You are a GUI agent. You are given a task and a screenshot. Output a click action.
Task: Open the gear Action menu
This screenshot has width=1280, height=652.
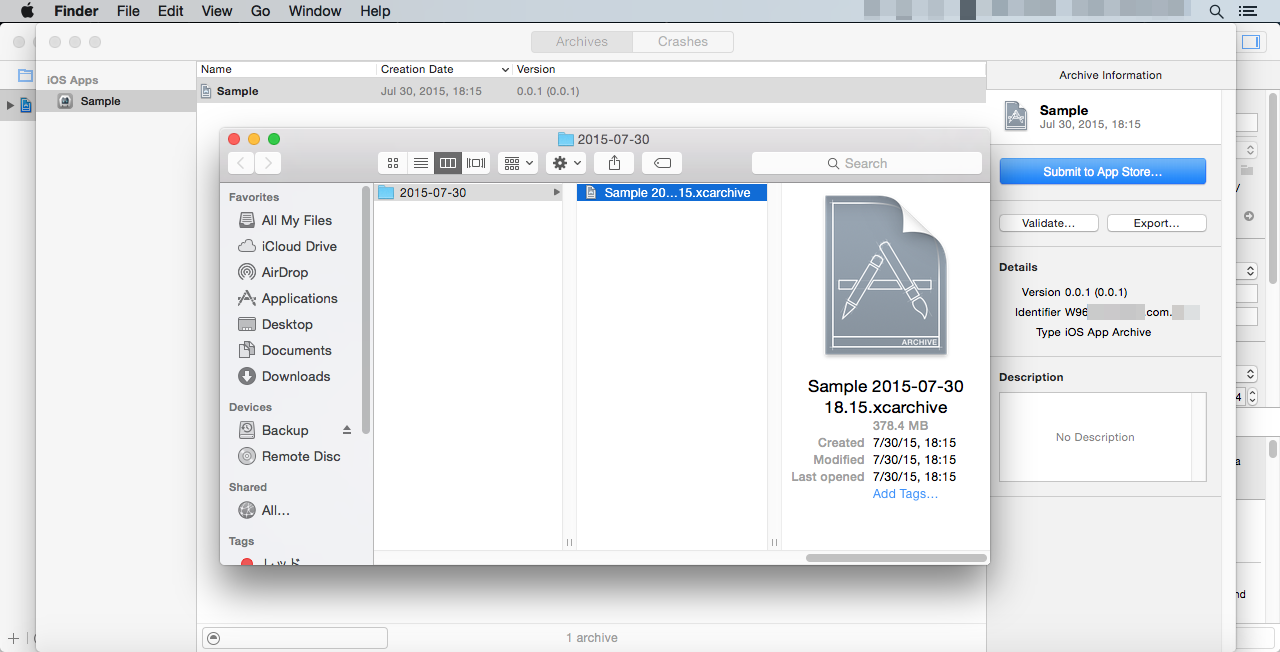[x=566, y=163]
